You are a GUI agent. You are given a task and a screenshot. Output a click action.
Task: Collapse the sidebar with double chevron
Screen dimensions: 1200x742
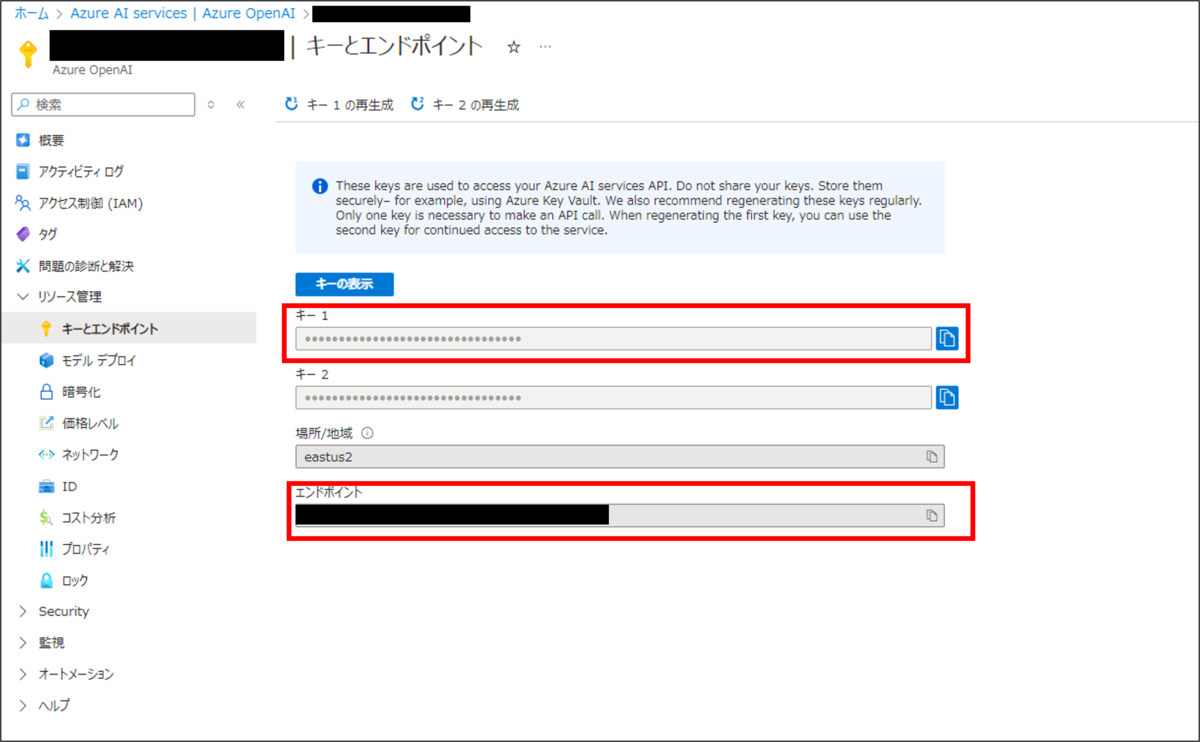(x=240, y=104)
